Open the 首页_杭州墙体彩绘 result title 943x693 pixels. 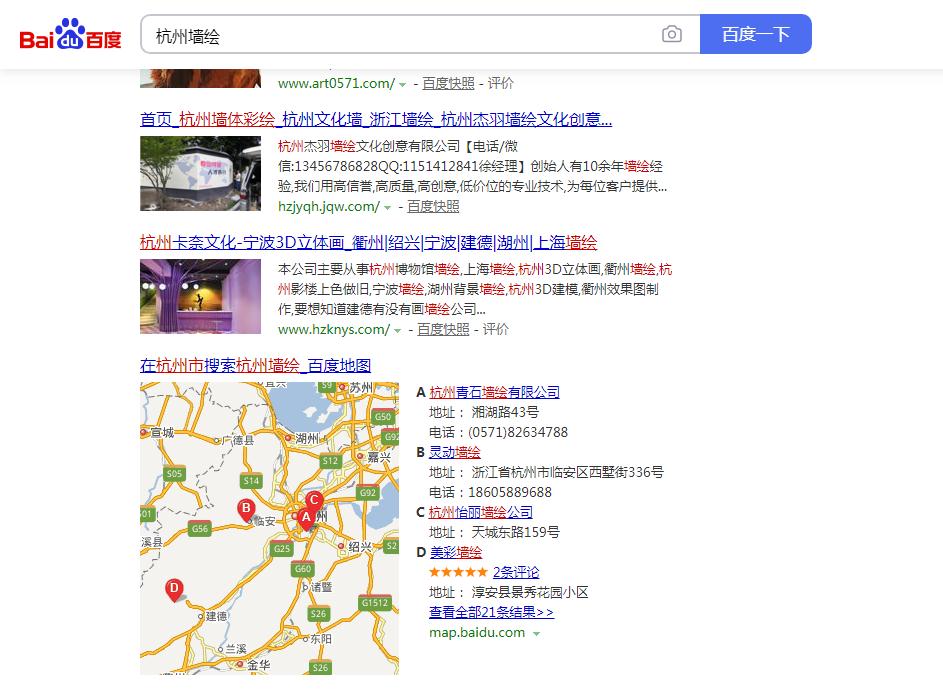[376, 119]
